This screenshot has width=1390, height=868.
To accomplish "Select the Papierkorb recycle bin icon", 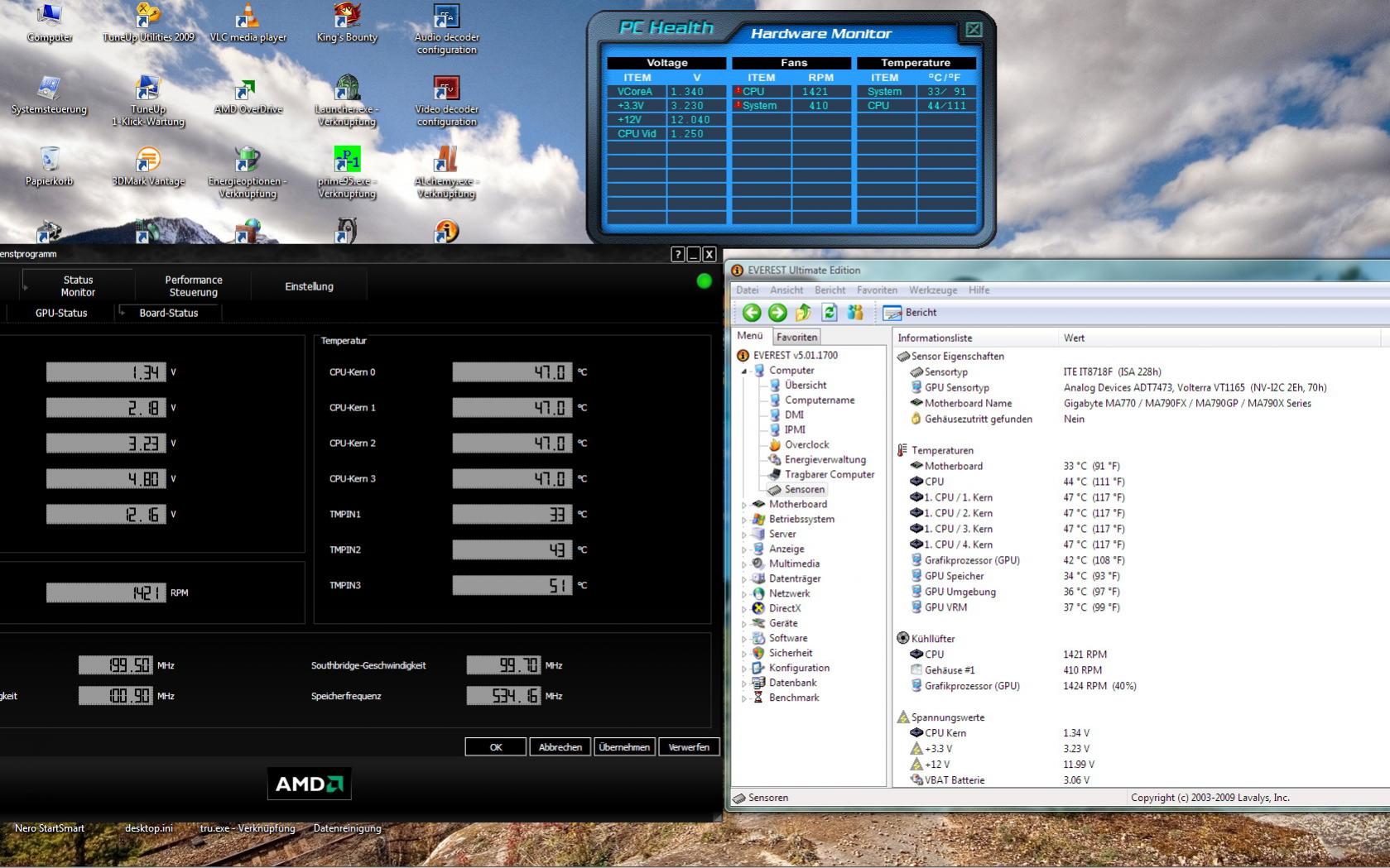I will (x=49, y=167).
